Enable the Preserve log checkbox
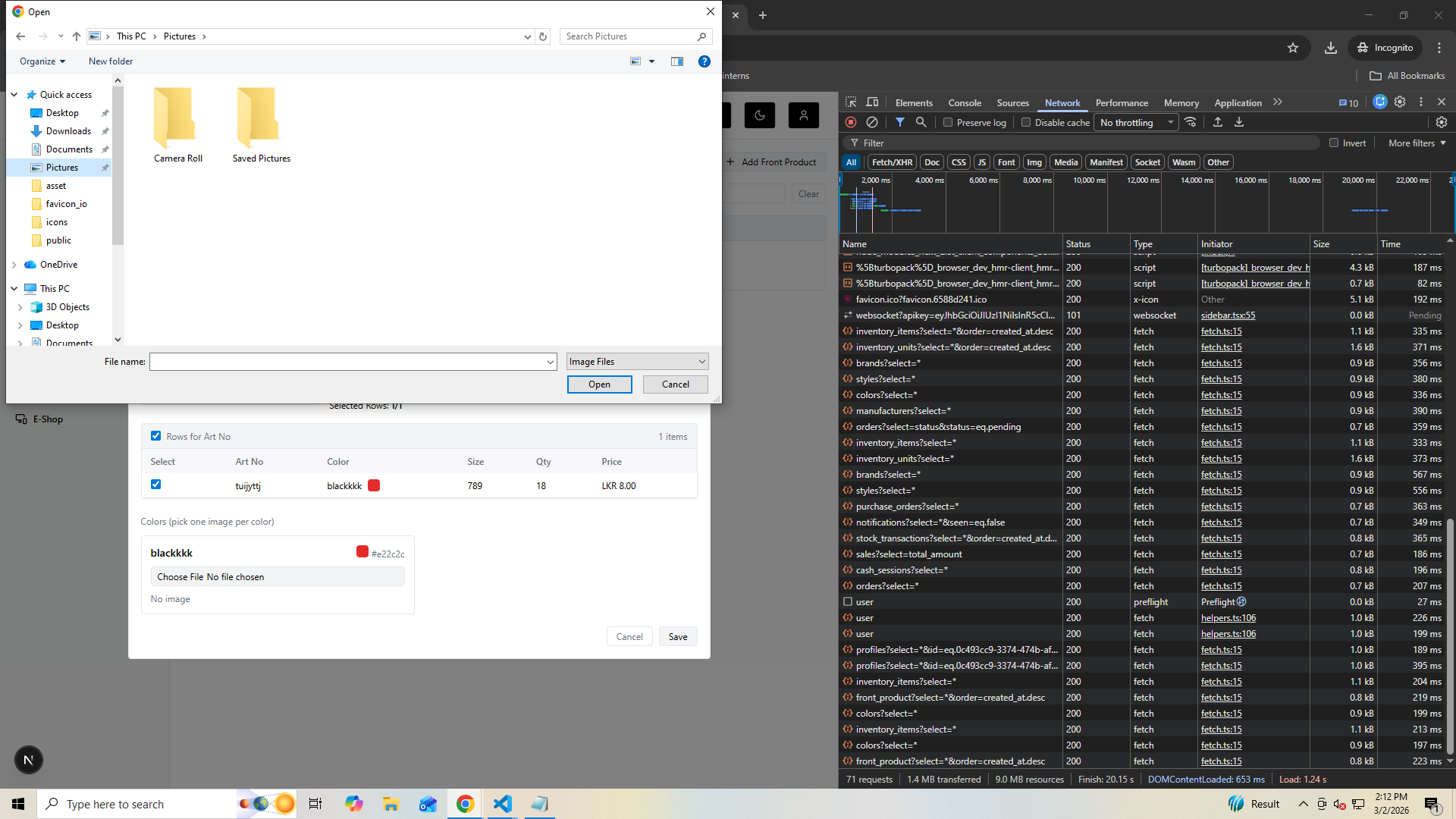Screen dimensions: 1456x819 click(948, 122)
